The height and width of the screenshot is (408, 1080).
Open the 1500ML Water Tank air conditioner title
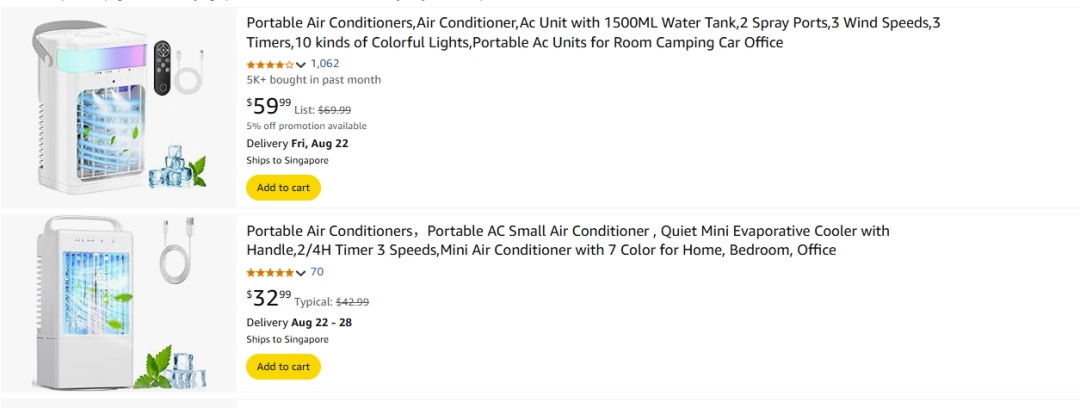coord(593,32)
